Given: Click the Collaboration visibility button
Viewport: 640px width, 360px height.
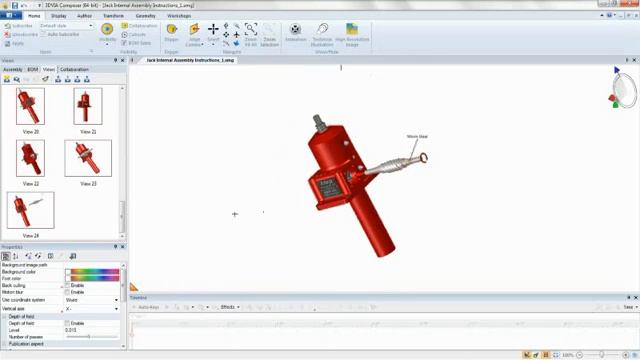Looking at the screenshot, I should point(139,25).
